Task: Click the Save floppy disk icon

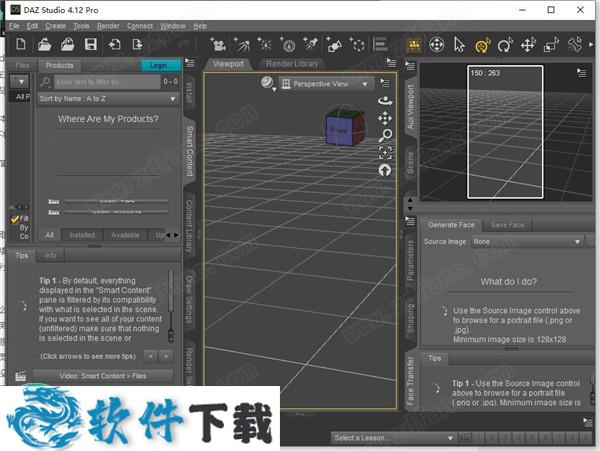Action: 91,44
